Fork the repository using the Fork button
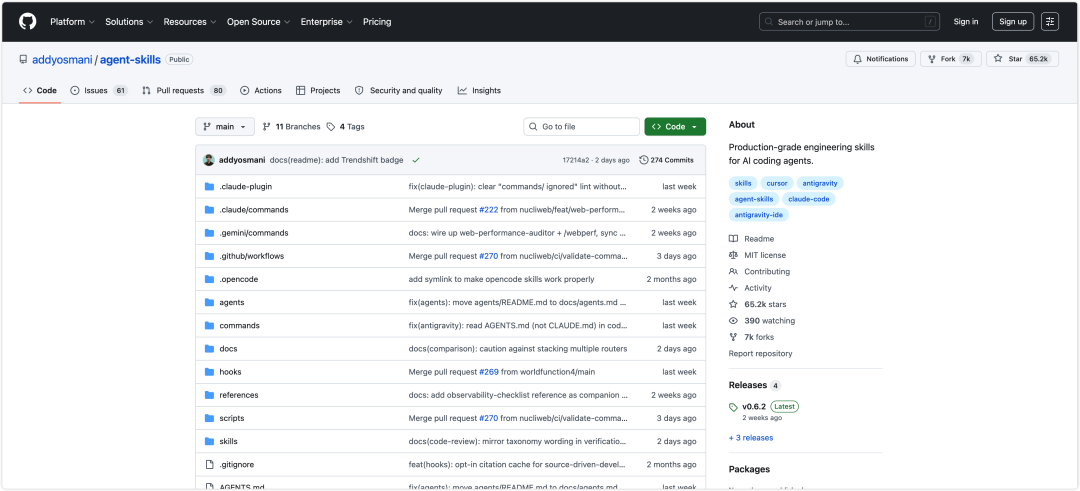This screenshot has width=1080, height=491. pos(951,59)
